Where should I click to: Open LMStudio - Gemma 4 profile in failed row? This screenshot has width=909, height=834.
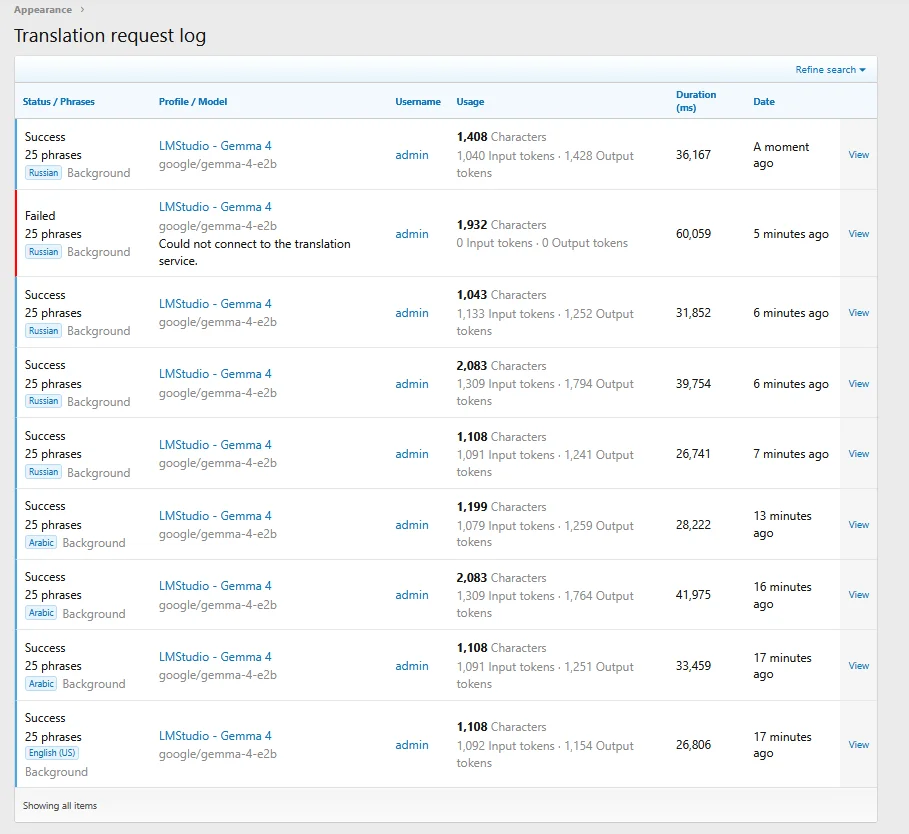(215, 207)
